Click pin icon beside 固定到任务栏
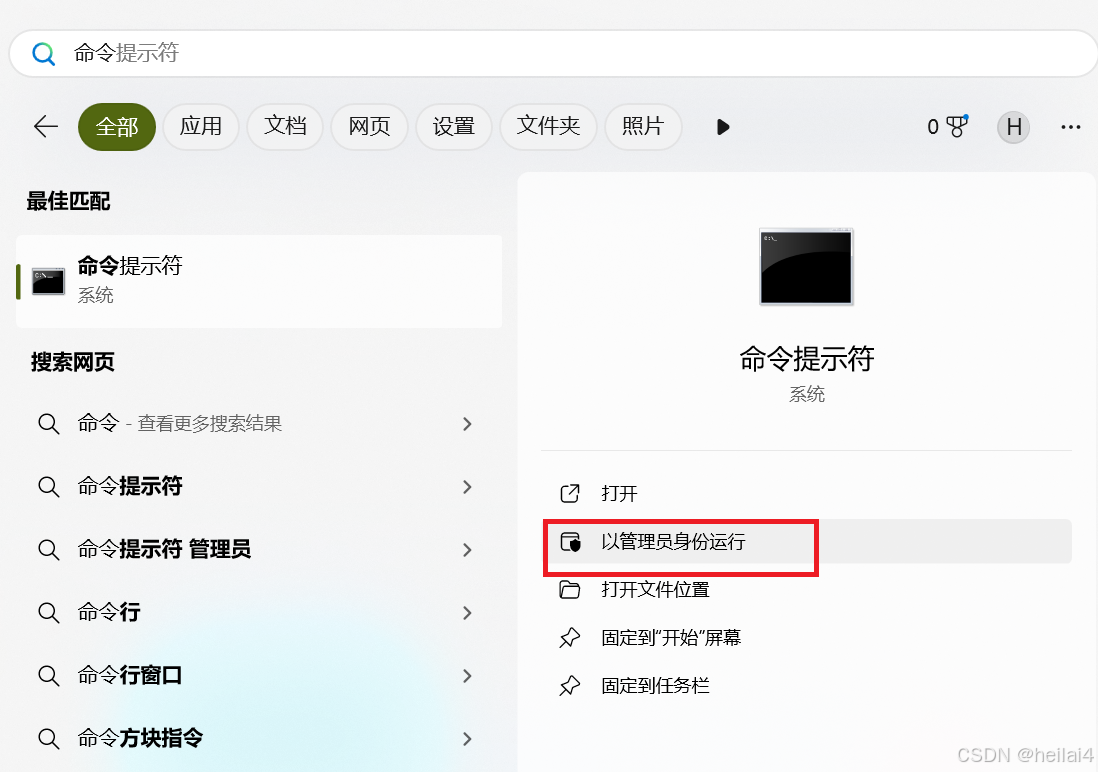 click(x=570, y=686)
